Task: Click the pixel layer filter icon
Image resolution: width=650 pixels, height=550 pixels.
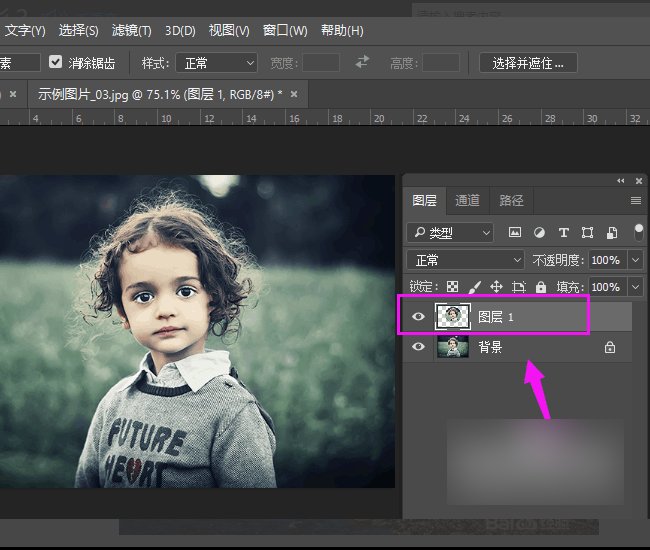Action: [x=515, y=232]
